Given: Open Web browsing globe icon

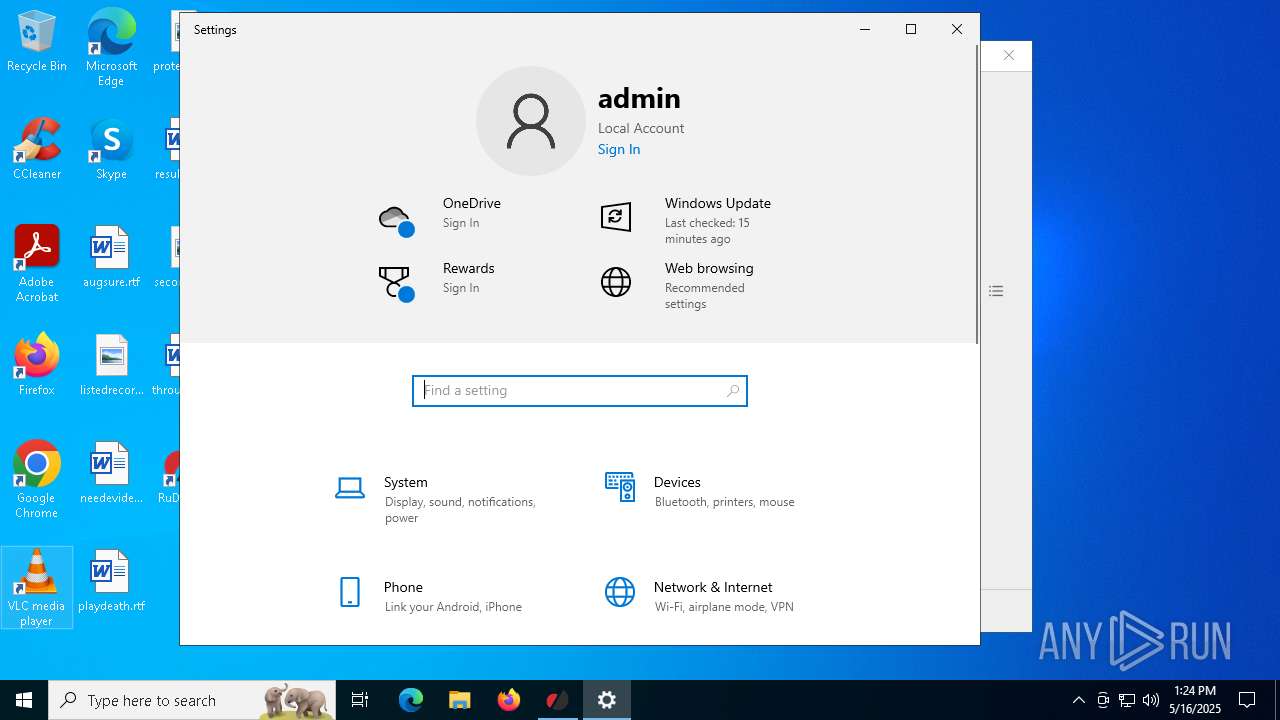Looking at the screenshot, I should coord(616,282).
